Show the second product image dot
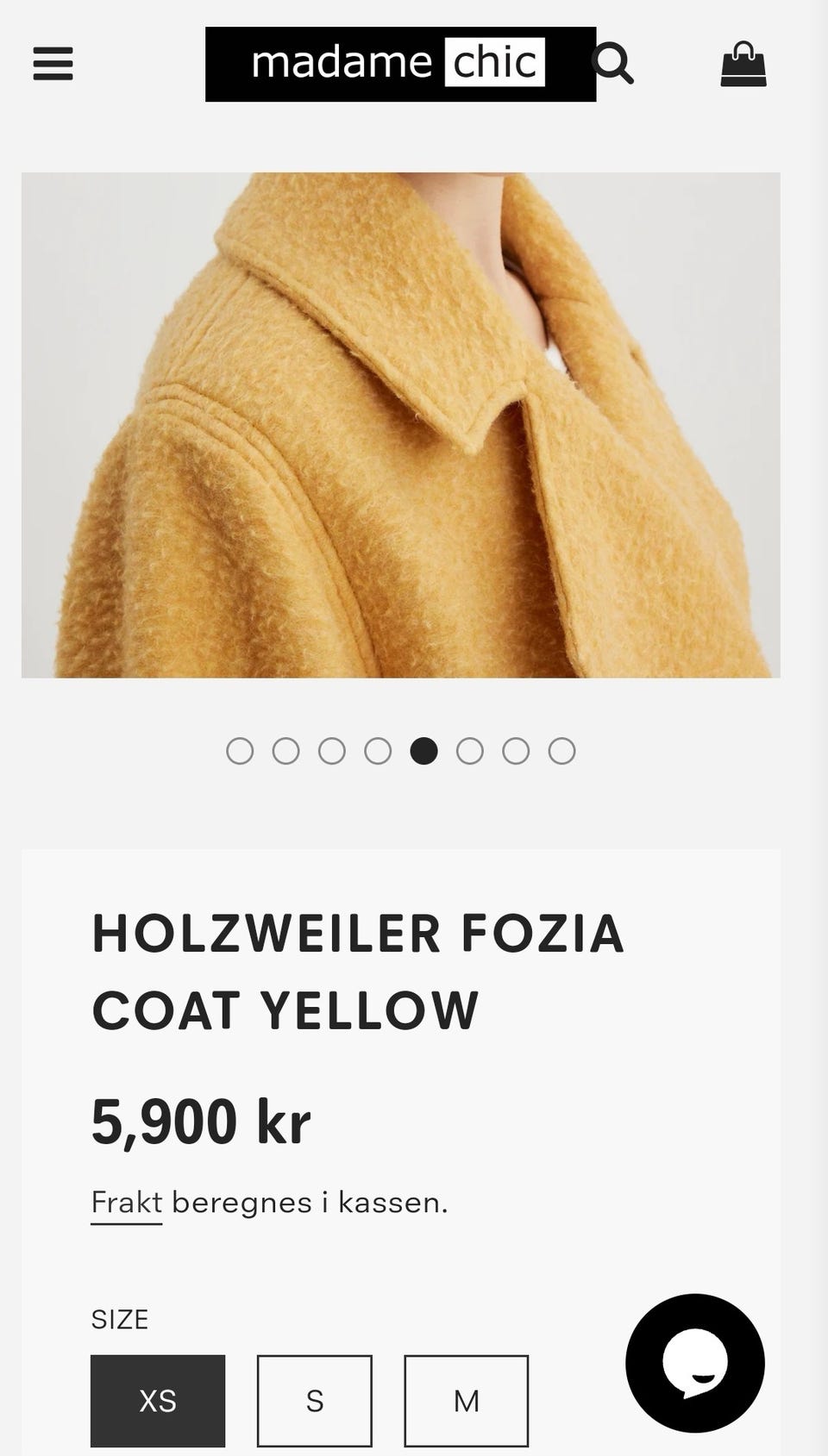828x1456 pixels. point(285,751)
